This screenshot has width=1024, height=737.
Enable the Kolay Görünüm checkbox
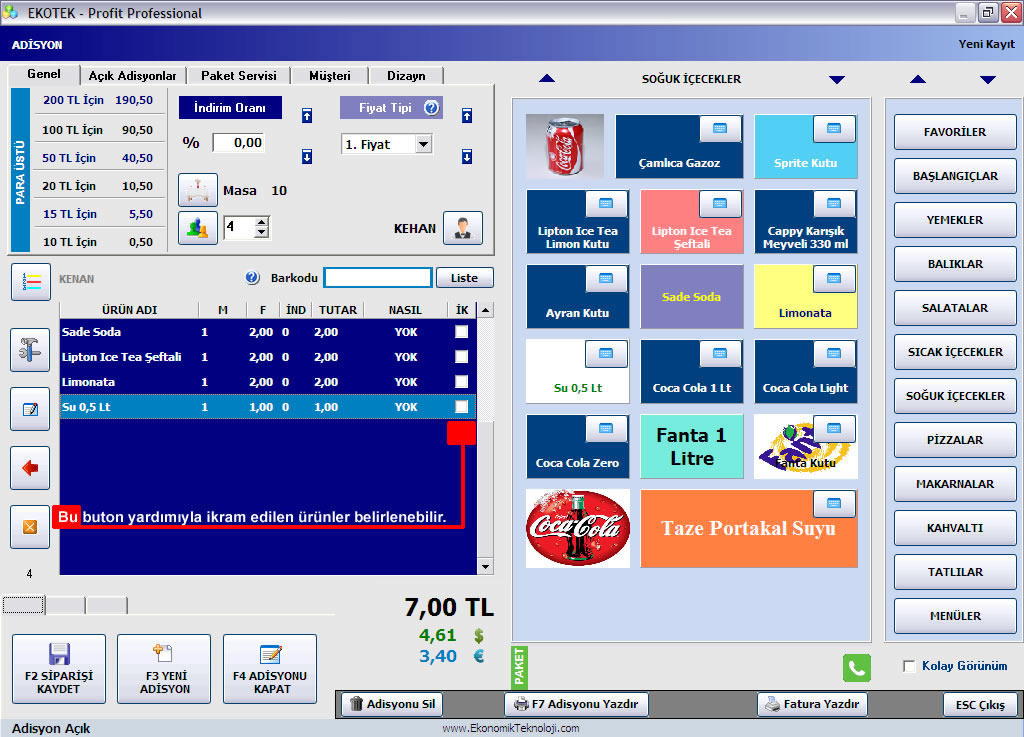pos(909,666)
